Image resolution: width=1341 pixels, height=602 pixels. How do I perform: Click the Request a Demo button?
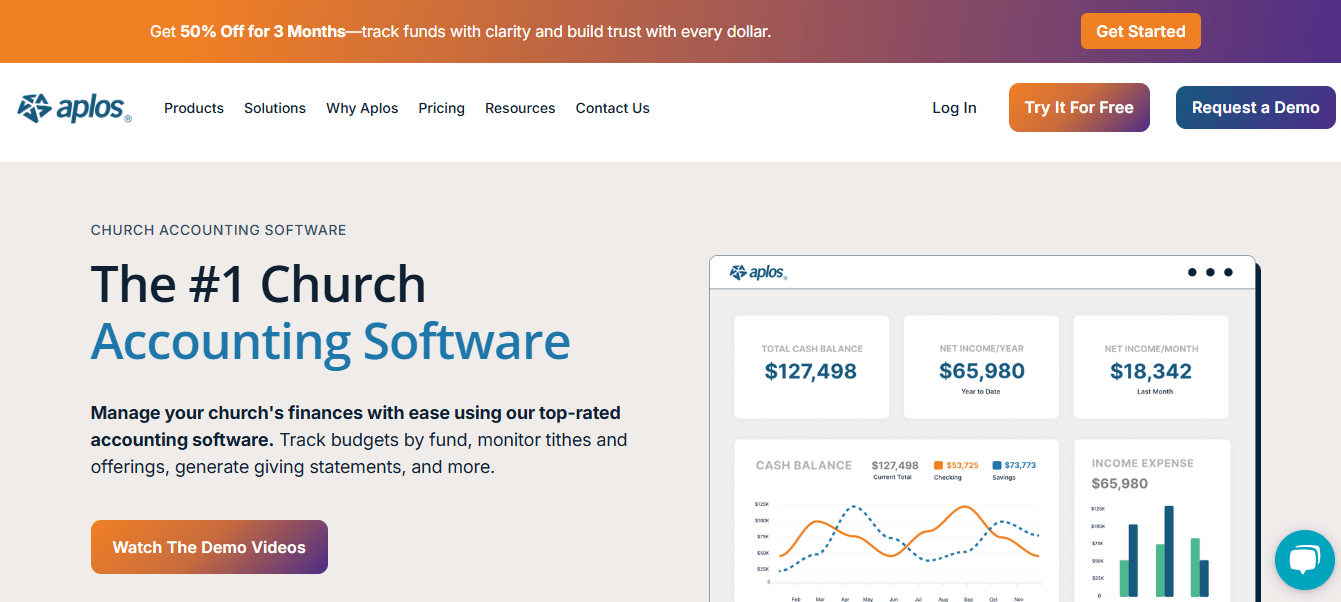(x=1256, y=108)
